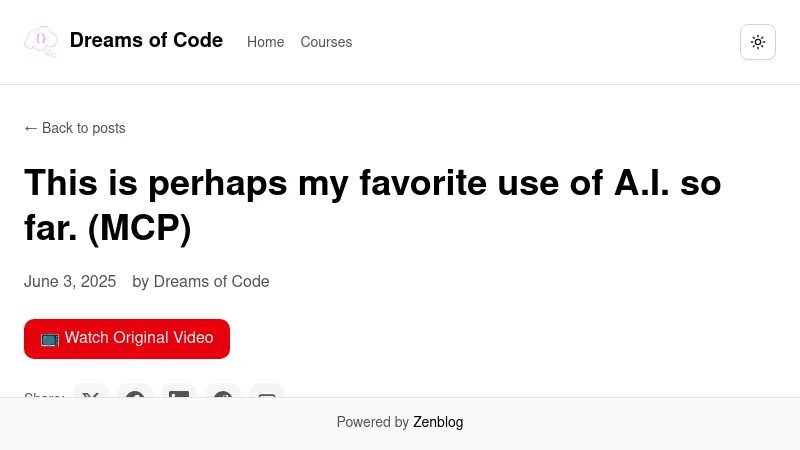The height and width of the screenshot is (450, 800).
Task: Share the post on LinkedIn
Action: 179,392
